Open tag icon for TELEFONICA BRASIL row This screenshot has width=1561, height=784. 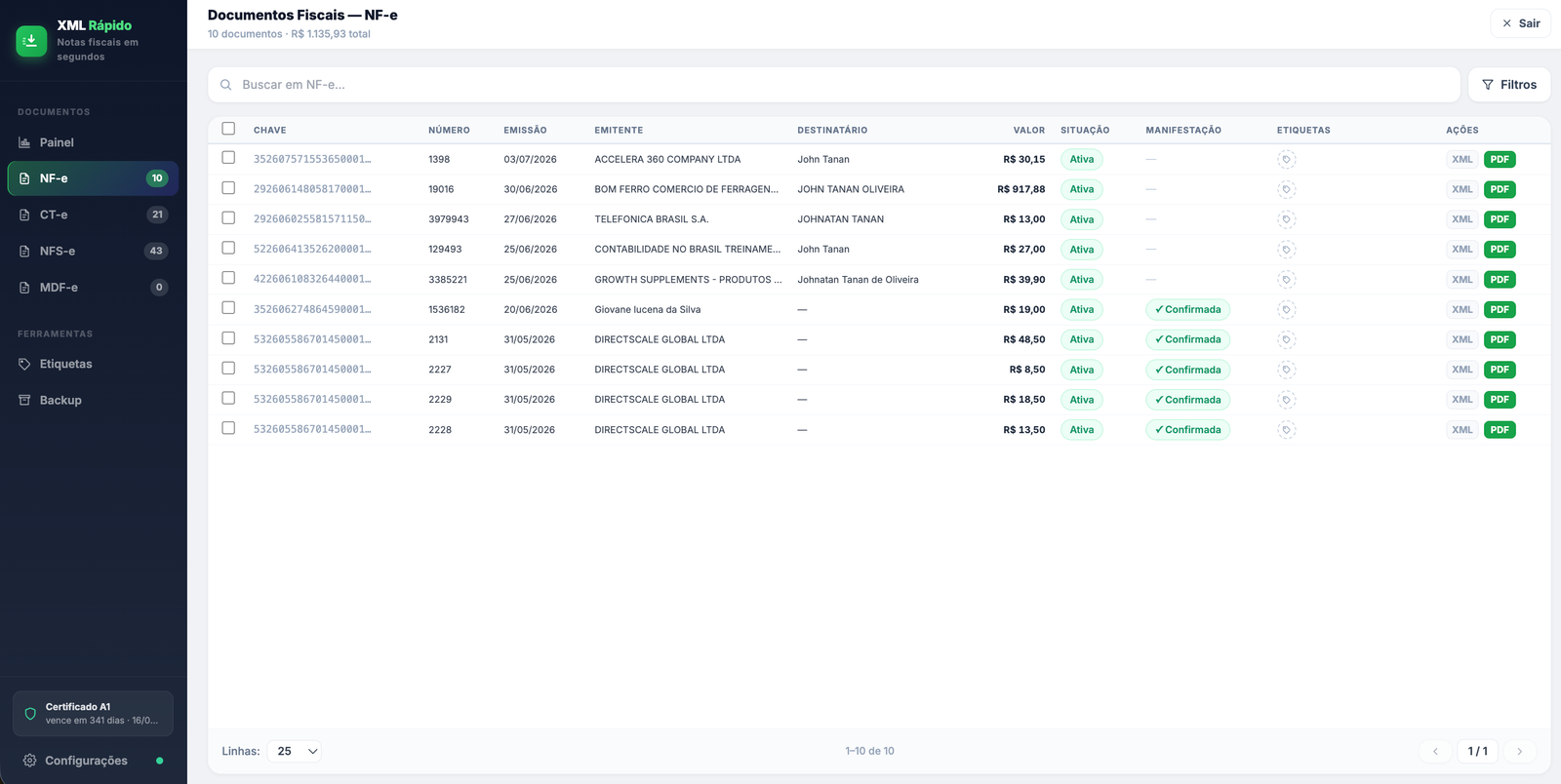point(1287,219)
